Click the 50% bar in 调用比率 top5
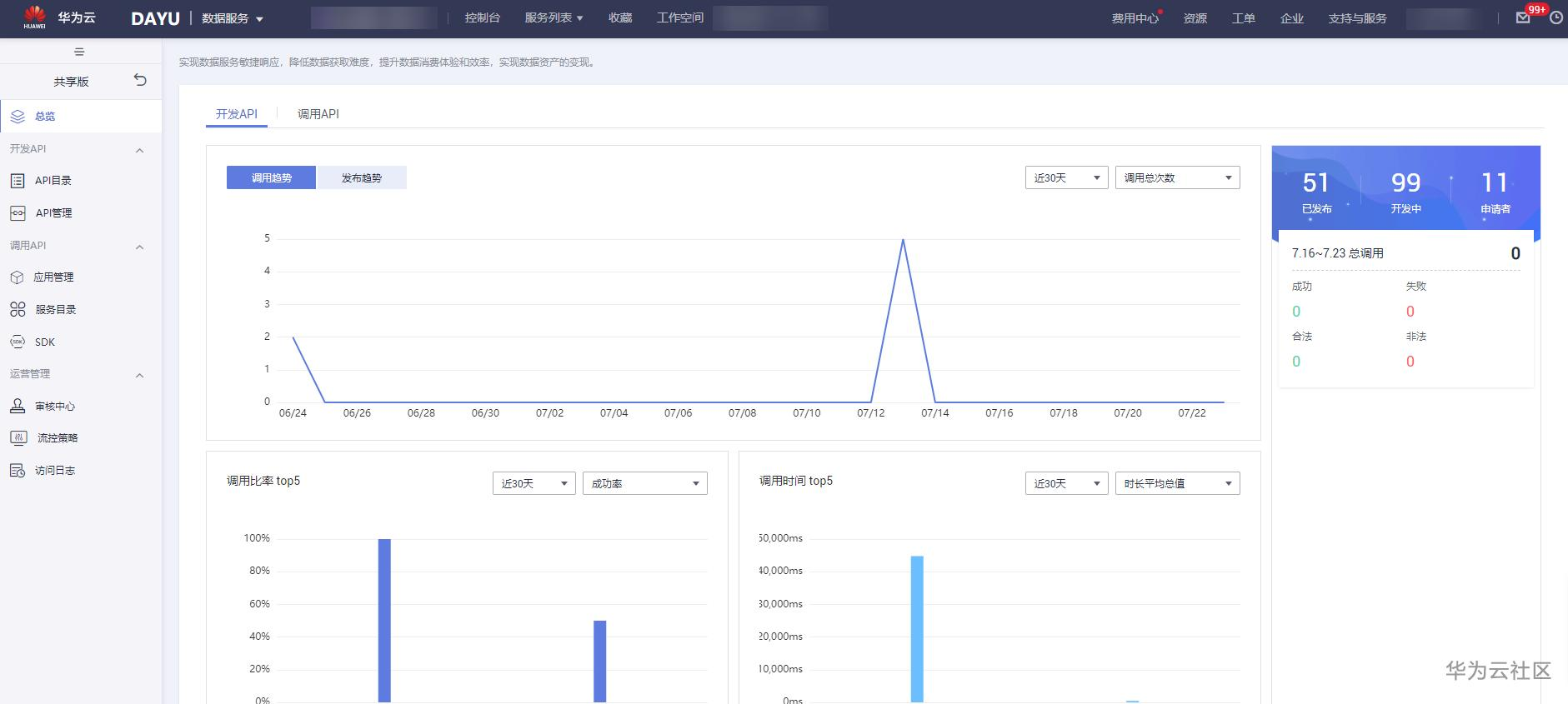The height and width of the screenshot is (704, 1568). [599, 662]
